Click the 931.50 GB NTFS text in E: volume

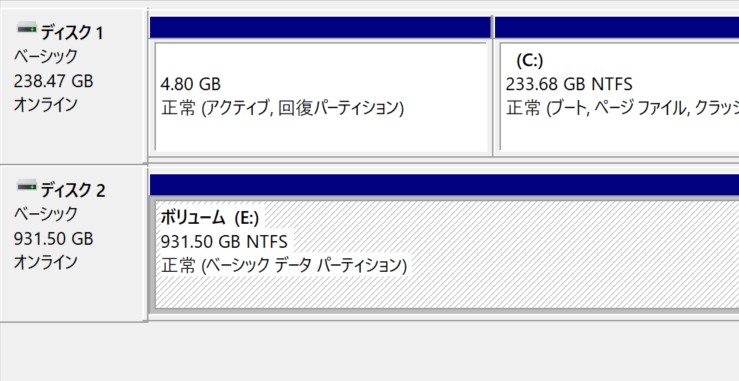(224, 242)
